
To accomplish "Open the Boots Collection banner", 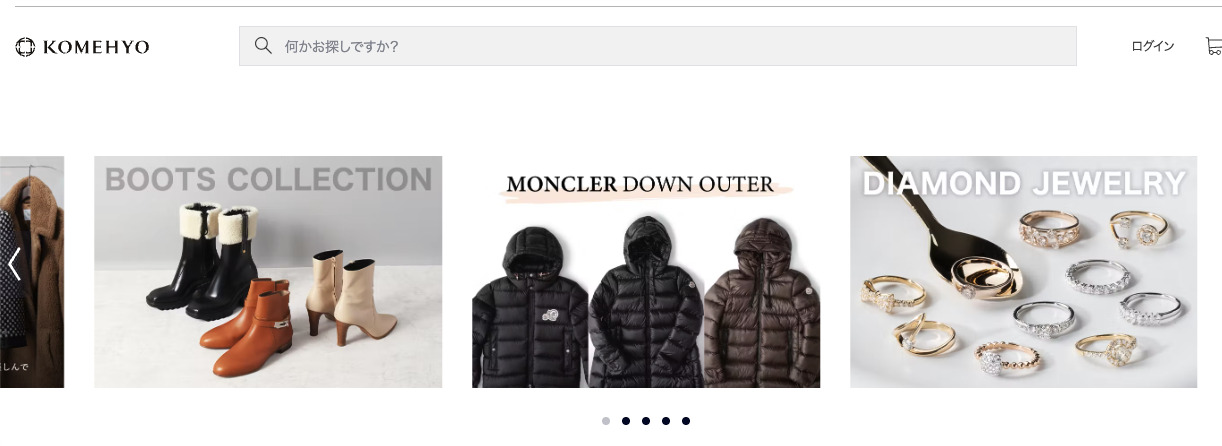I will click(268, 272).
